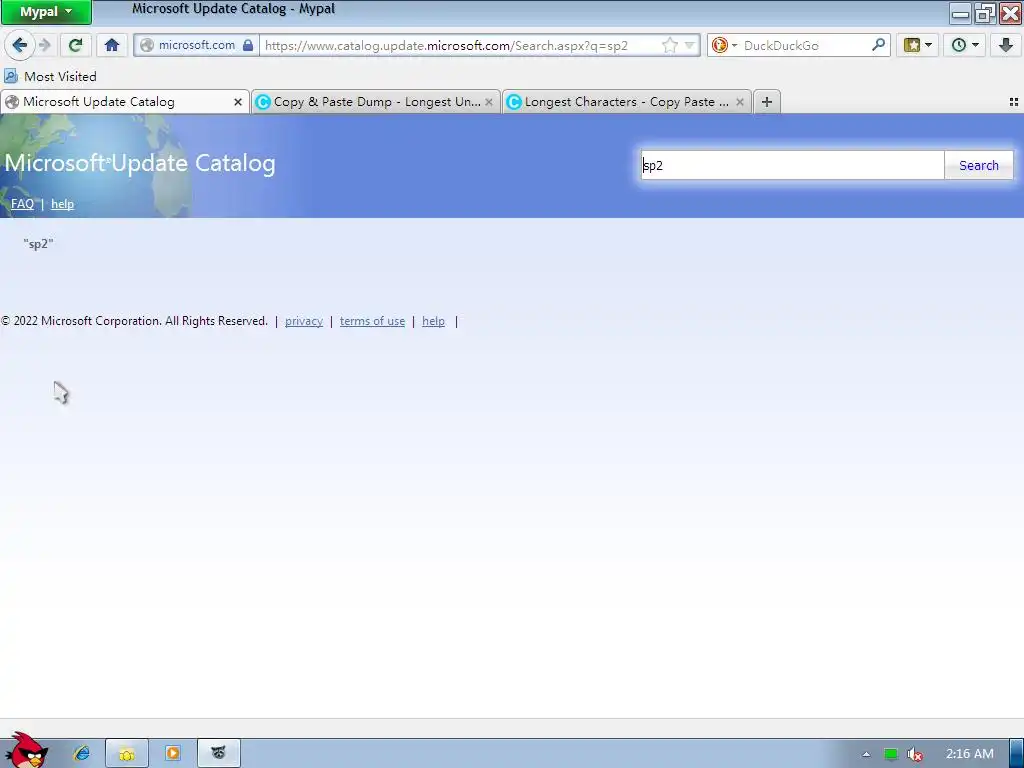Open the Most Visited bookmarks folder

pyautogui.click(x=50, y=76)
